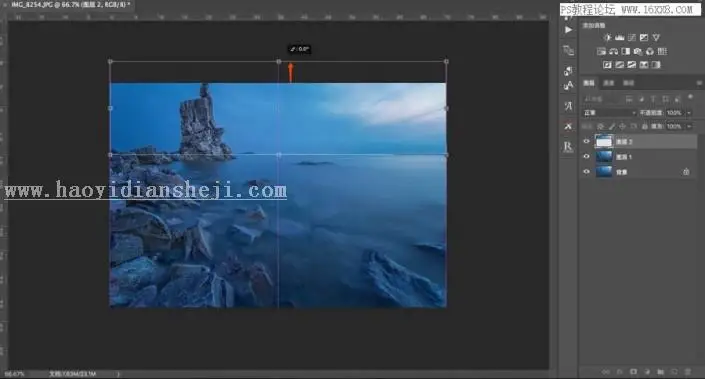
Task: Select the IMG_8254.JPG document tab
Action: tap(71, 4)
